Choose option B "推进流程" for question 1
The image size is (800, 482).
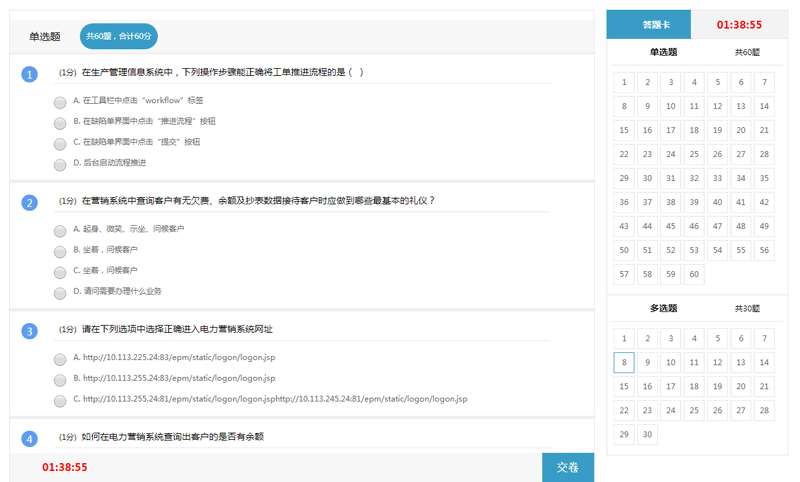[x=60, y=122]
